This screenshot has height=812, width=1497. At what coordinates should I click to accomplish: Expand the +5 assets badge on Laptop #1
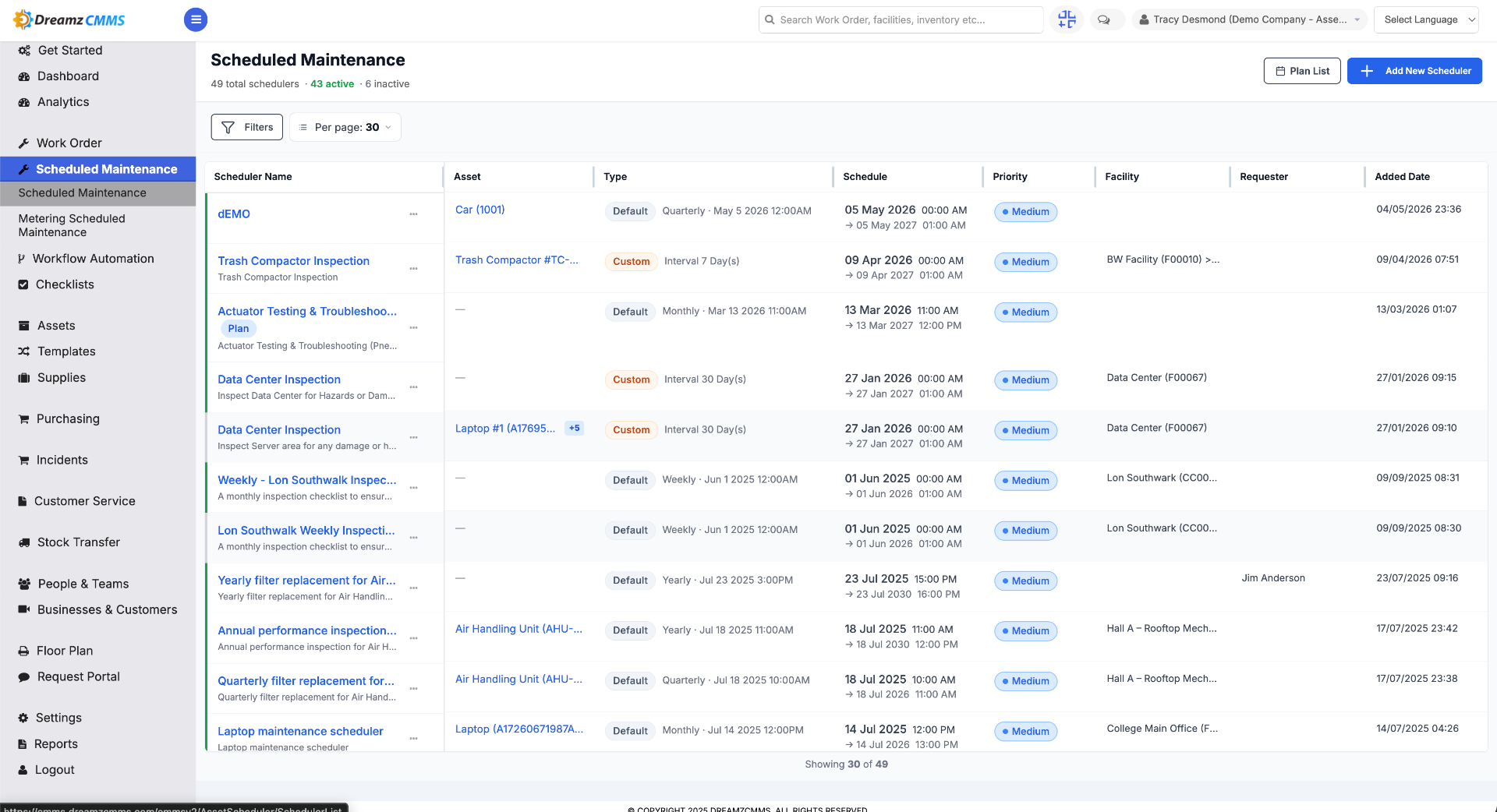pyautogui.click(x=575, y=429)
